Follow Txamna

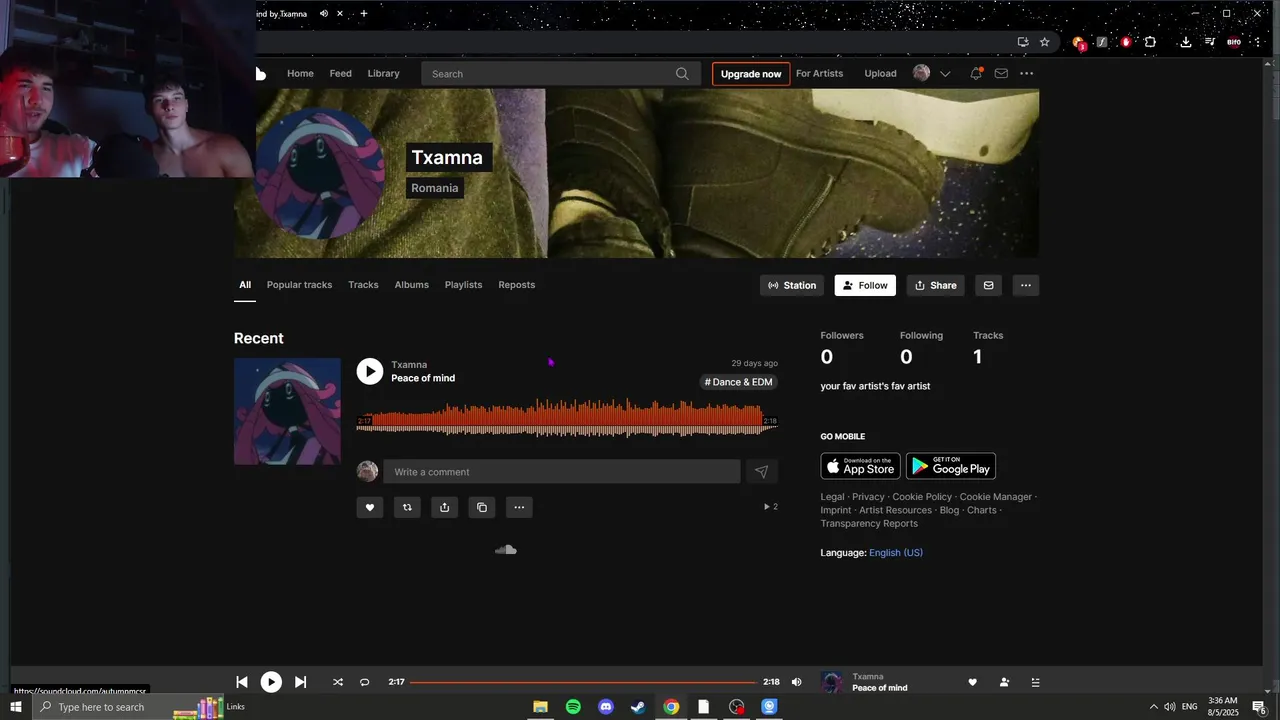[x=865, y=285]
